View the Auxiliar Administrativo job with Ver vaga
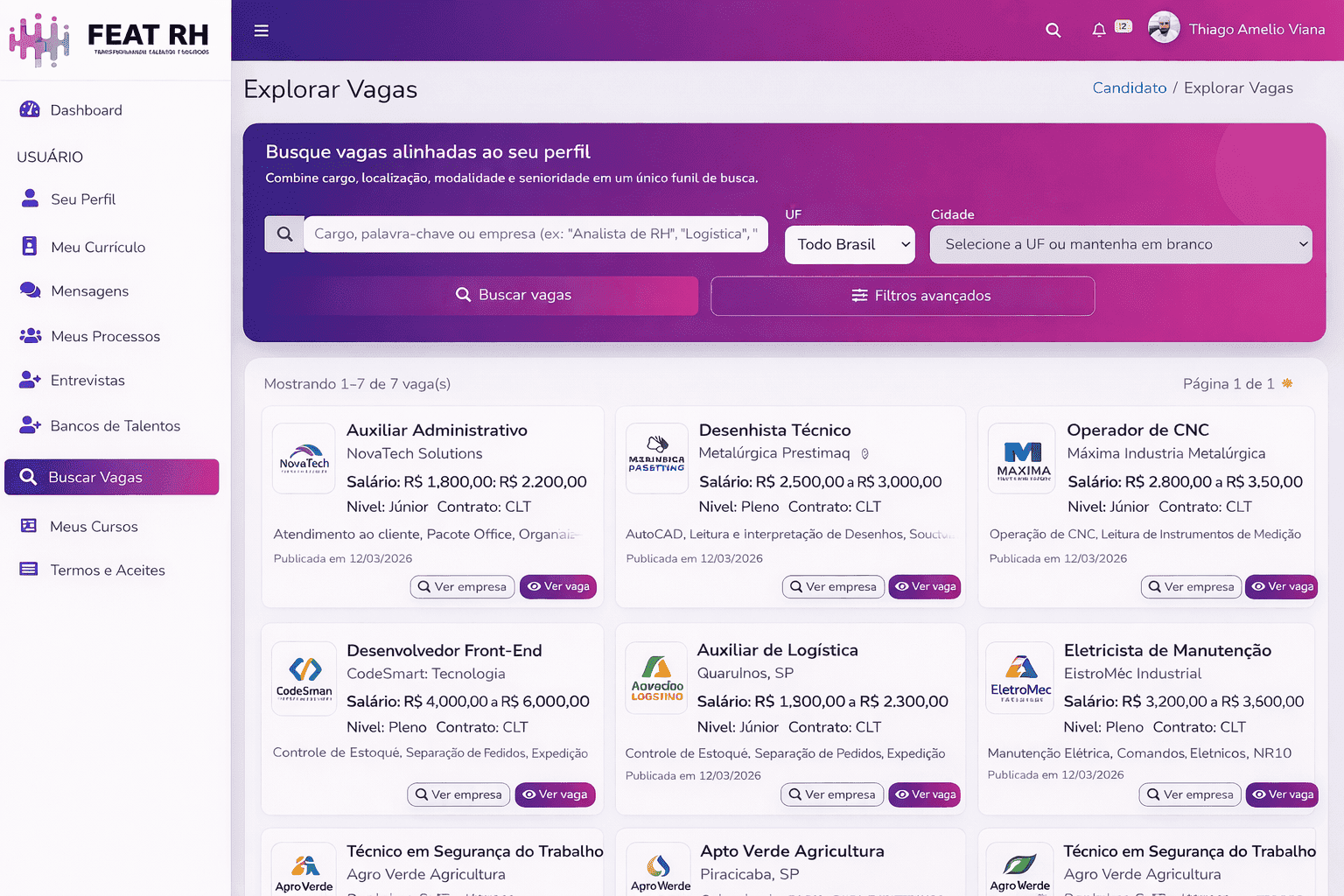This screenshot has width=1344, height=896. point(557,587)
